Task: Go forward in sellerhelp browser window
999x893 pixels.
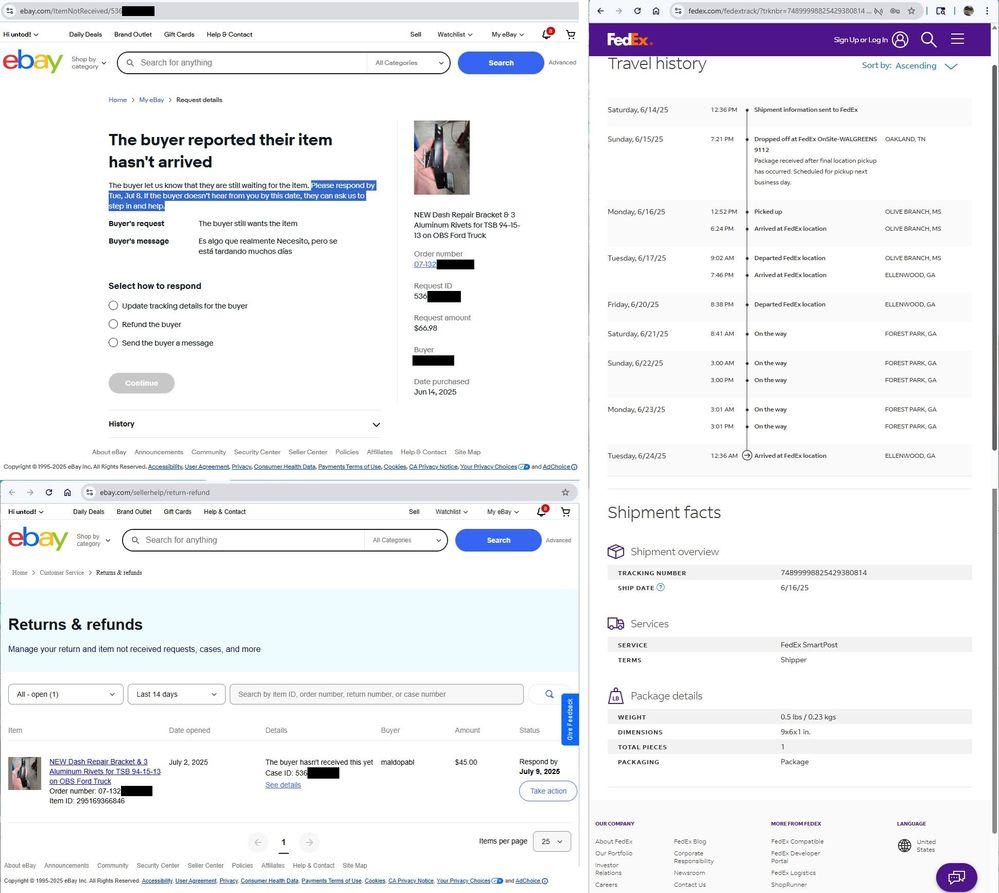Action: [x=30, y=492]
